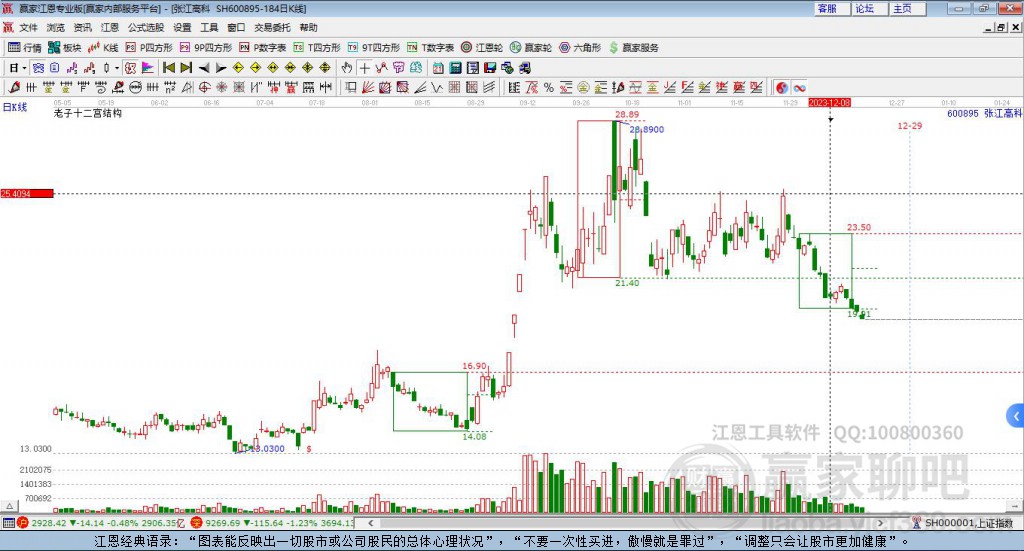Launch the 江恩轮 Gann wheel
This screenshot has width=1024, height=551.
(x=481, y=48)
